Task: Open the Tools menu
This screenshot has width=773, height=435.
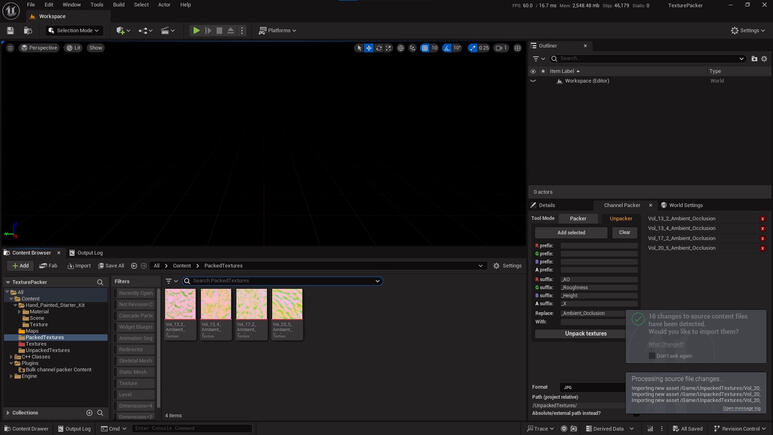Action: [97, 4]
